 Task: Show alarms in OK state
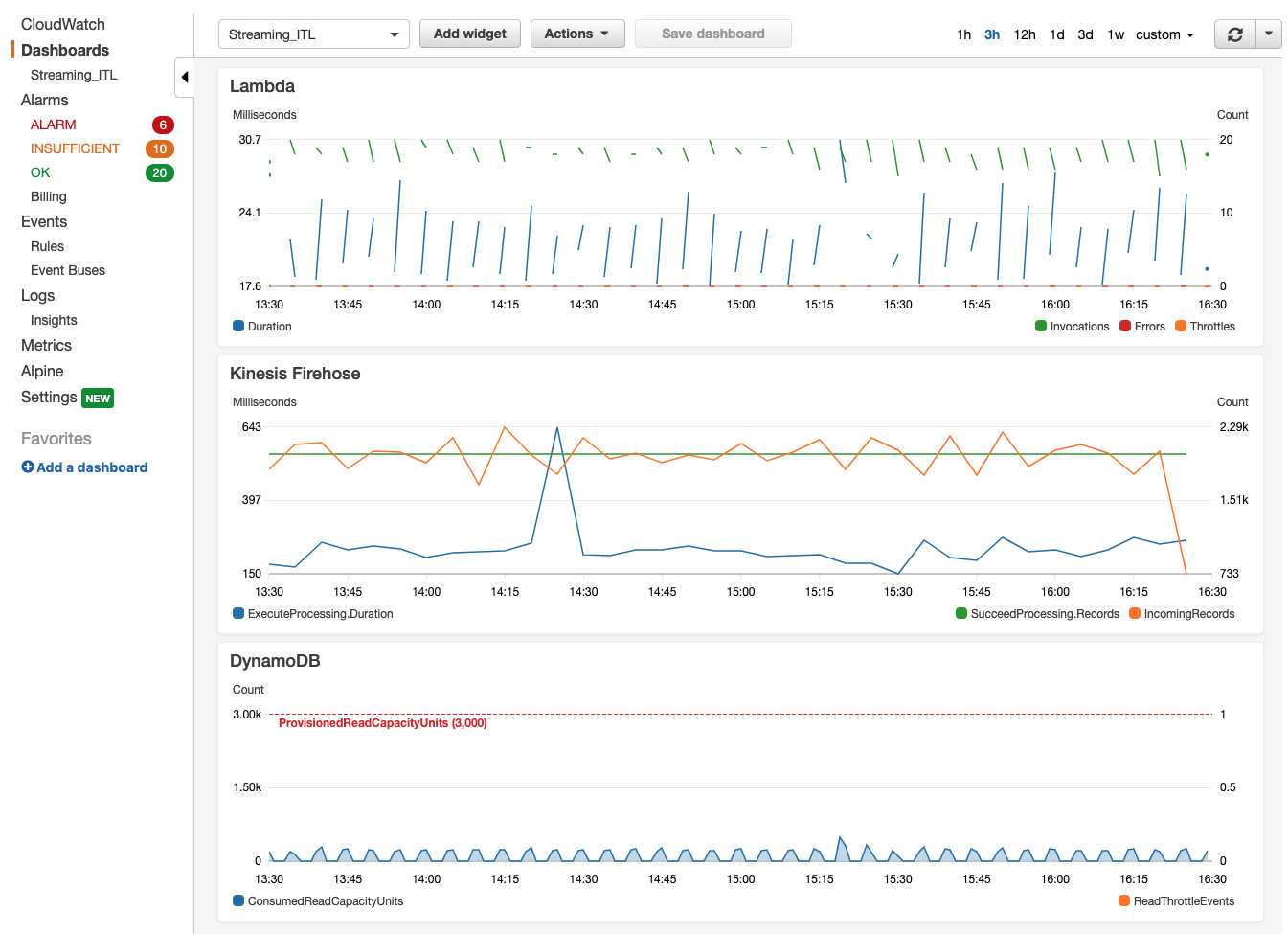[40, 172]
